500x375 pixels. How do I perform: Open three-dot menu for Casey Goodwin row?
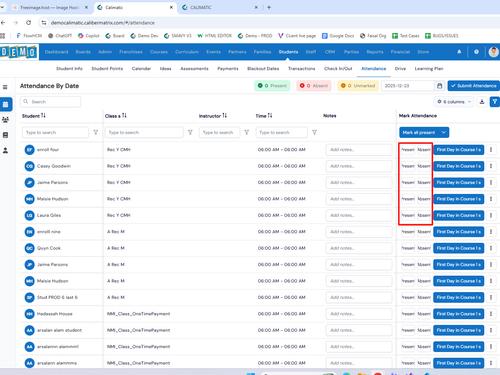pyautogui.click(x=491, y=166)
